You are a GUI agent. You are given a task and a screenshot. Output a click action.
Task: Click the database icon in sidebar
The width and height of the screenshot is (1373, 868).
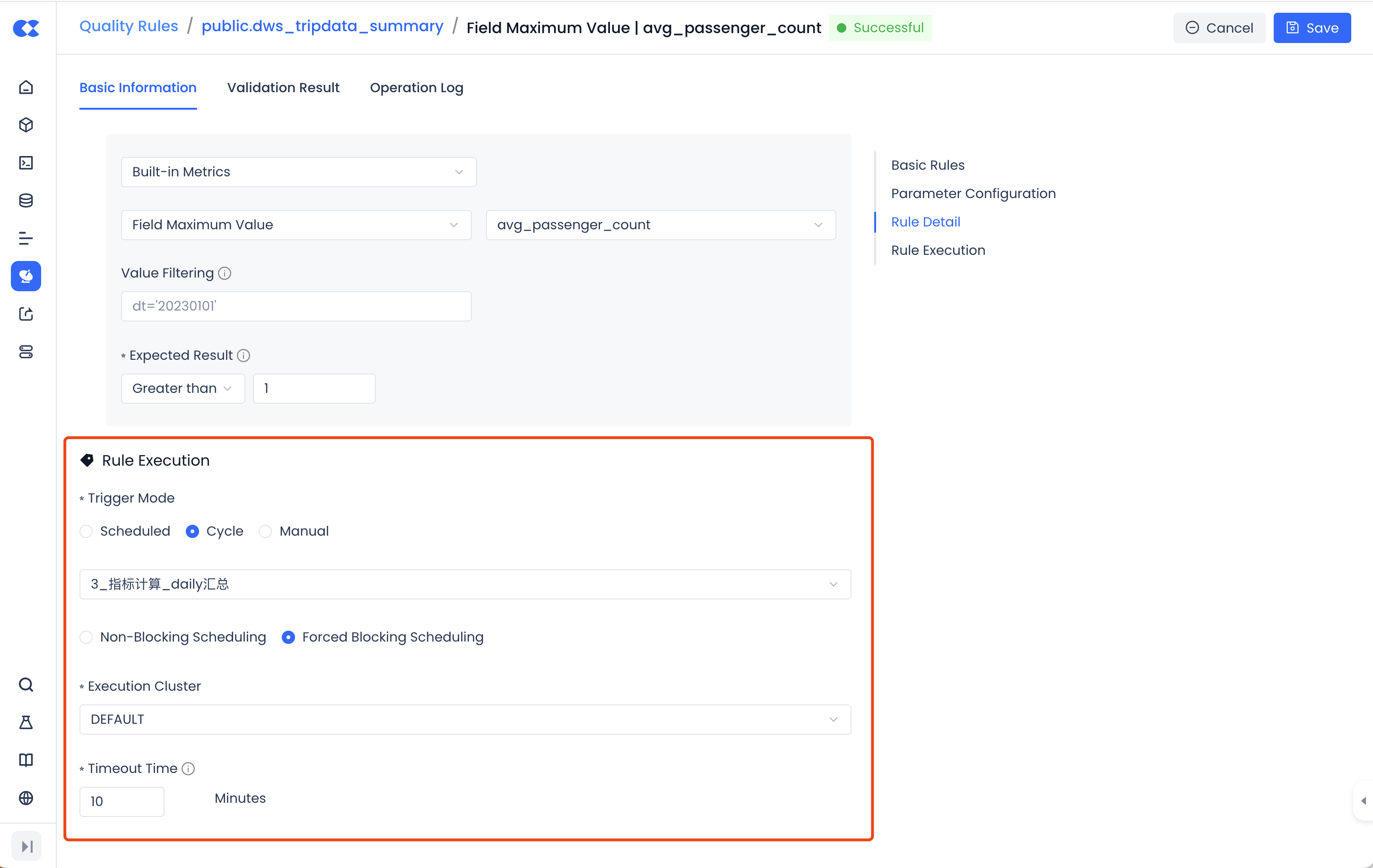[x=26, y=201]
